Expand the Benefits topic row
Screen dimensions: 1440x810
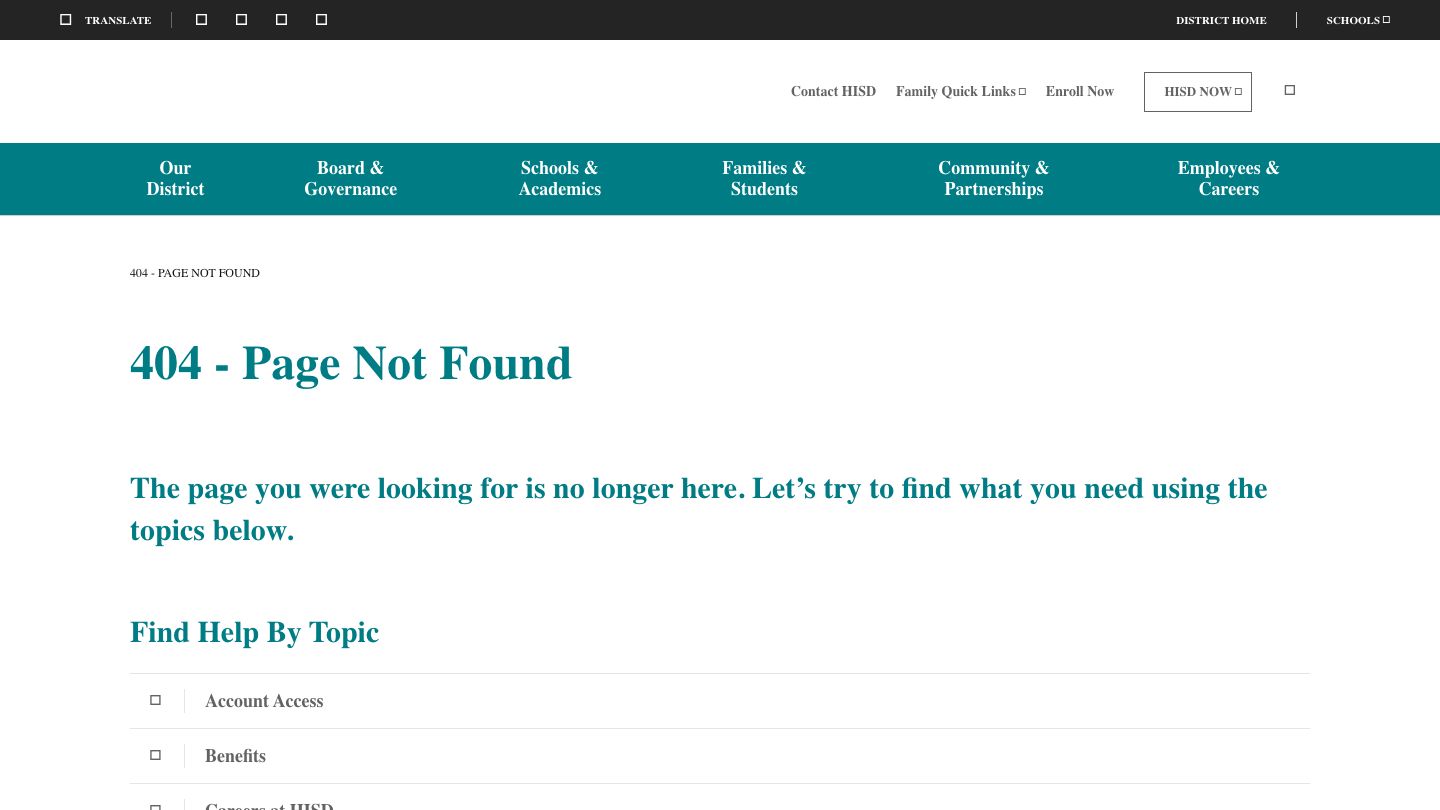[235, 756]
